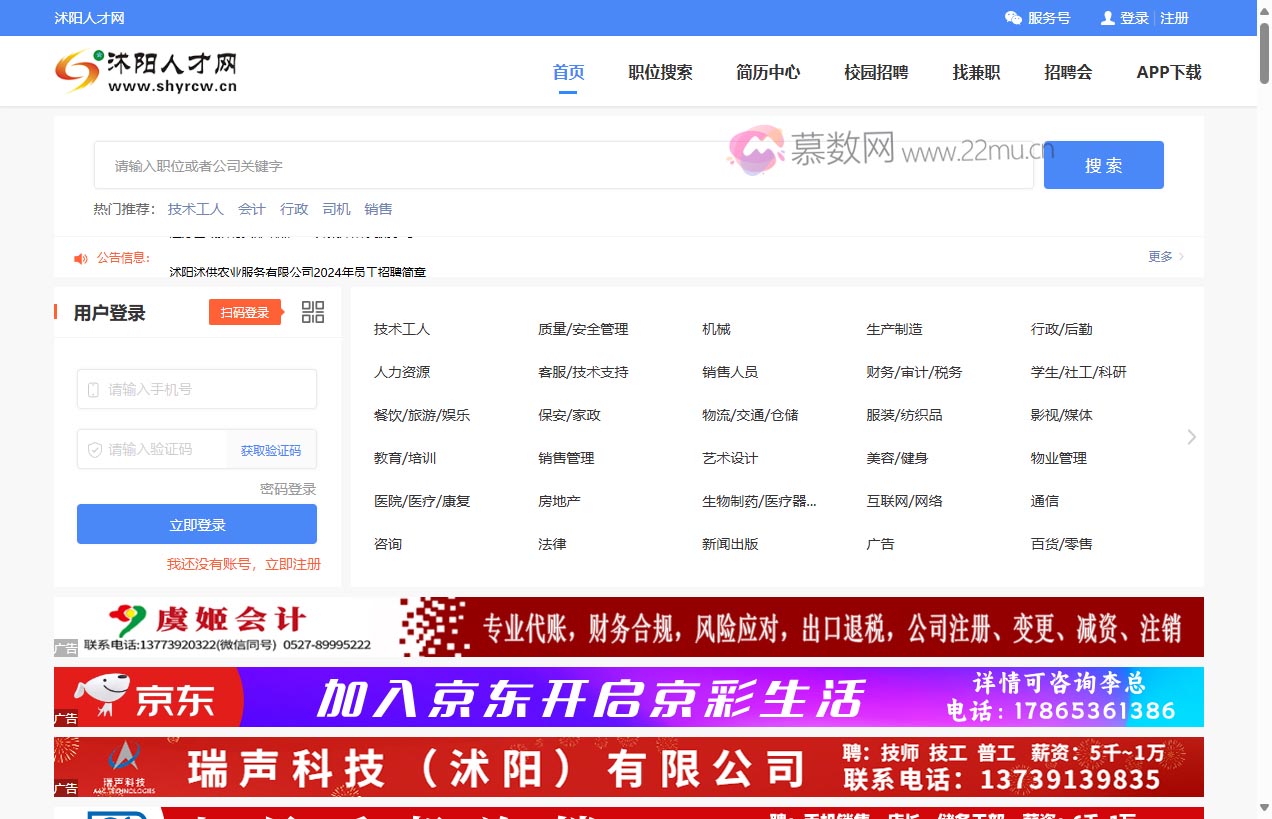Click the phone icon in mobile number field

click(x=91, y=389)
